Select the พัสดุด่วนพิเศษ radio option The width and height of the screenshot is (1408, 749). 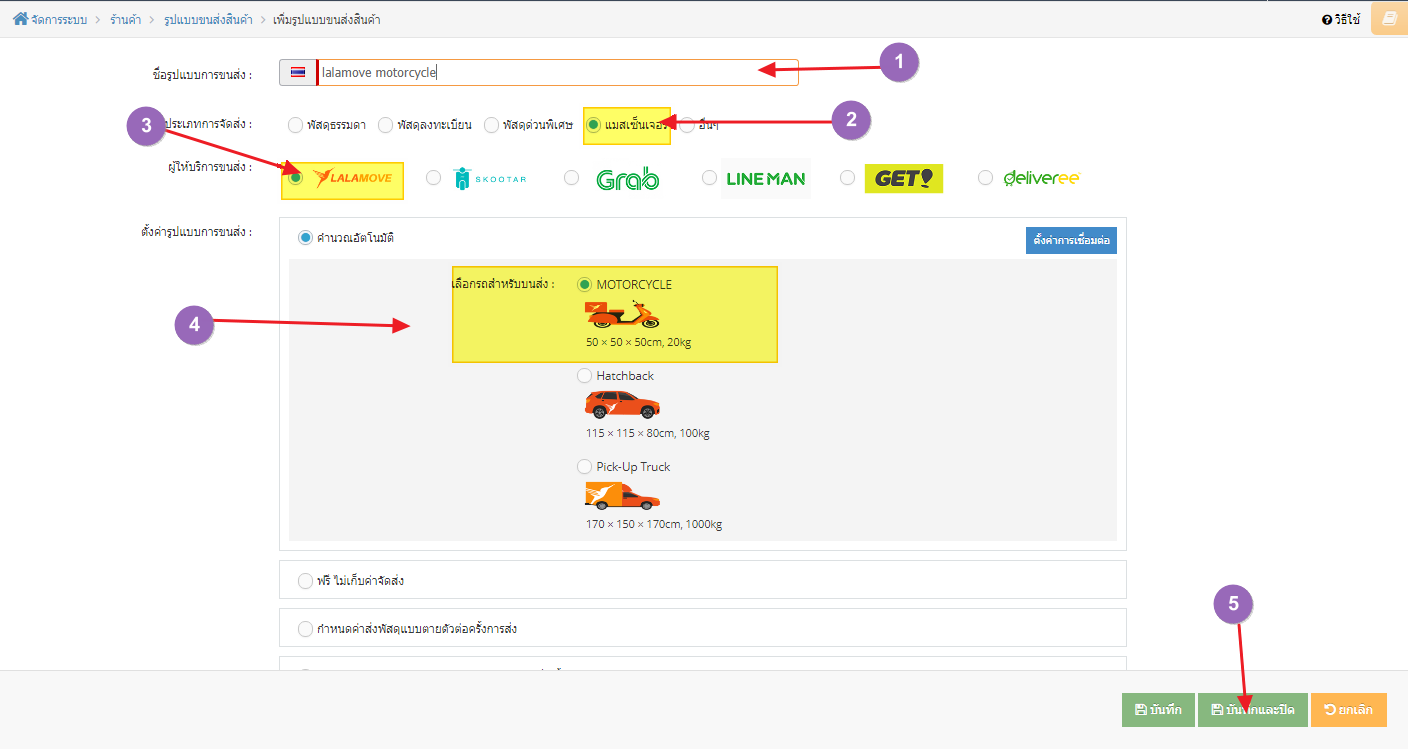tap(492, 125)
